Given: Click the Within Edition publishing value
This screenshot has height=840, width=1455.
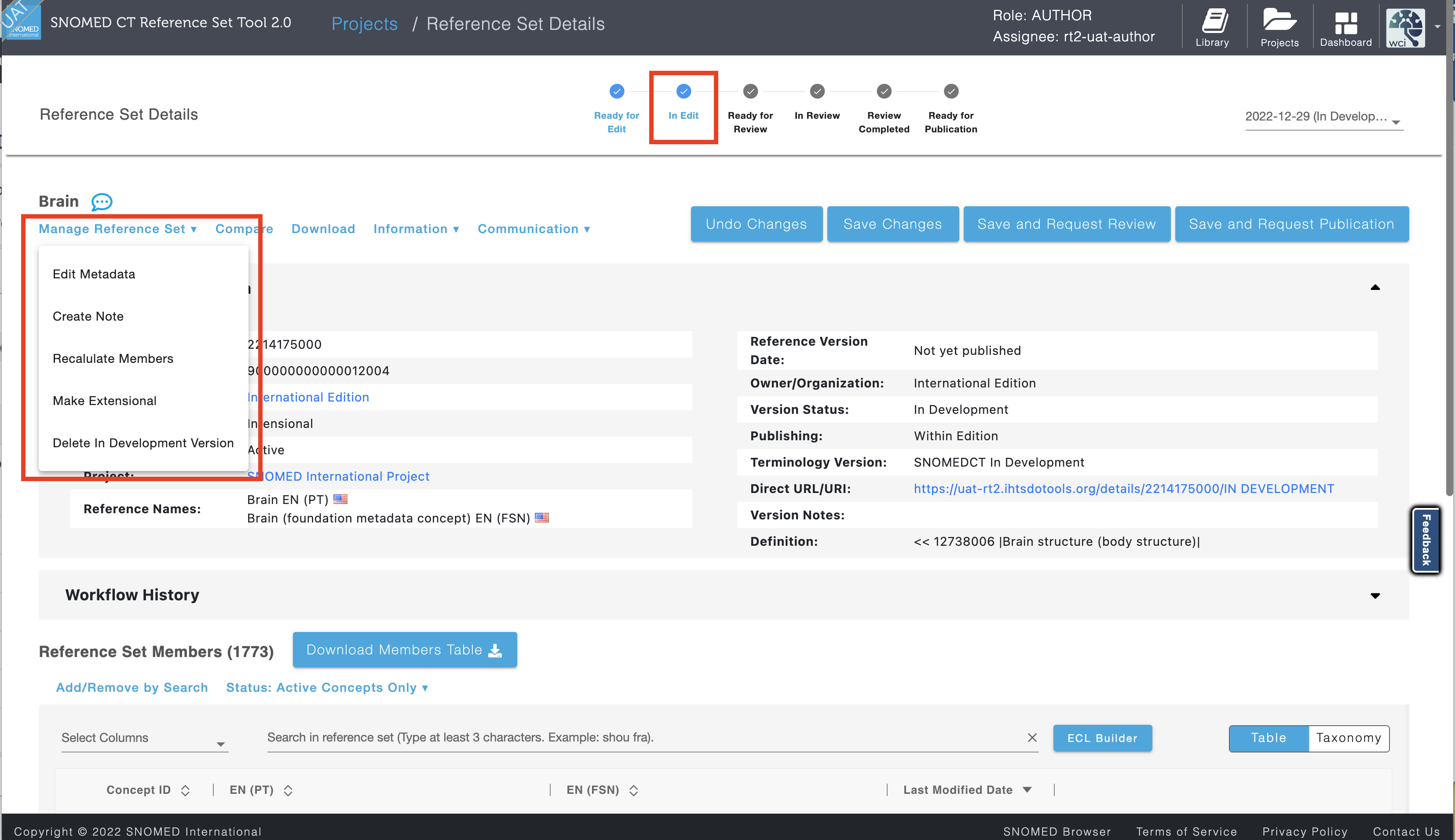Looking at the screenshot, I should tap(955, 435).
